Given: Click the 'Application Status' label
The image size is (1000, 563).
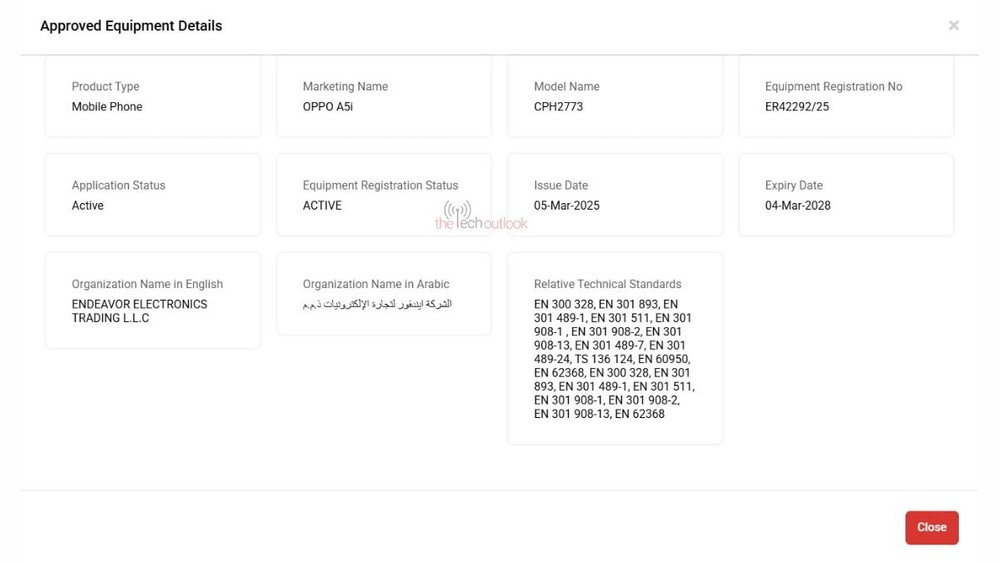Looking at the screenshot, I should (x=118, y=185).
